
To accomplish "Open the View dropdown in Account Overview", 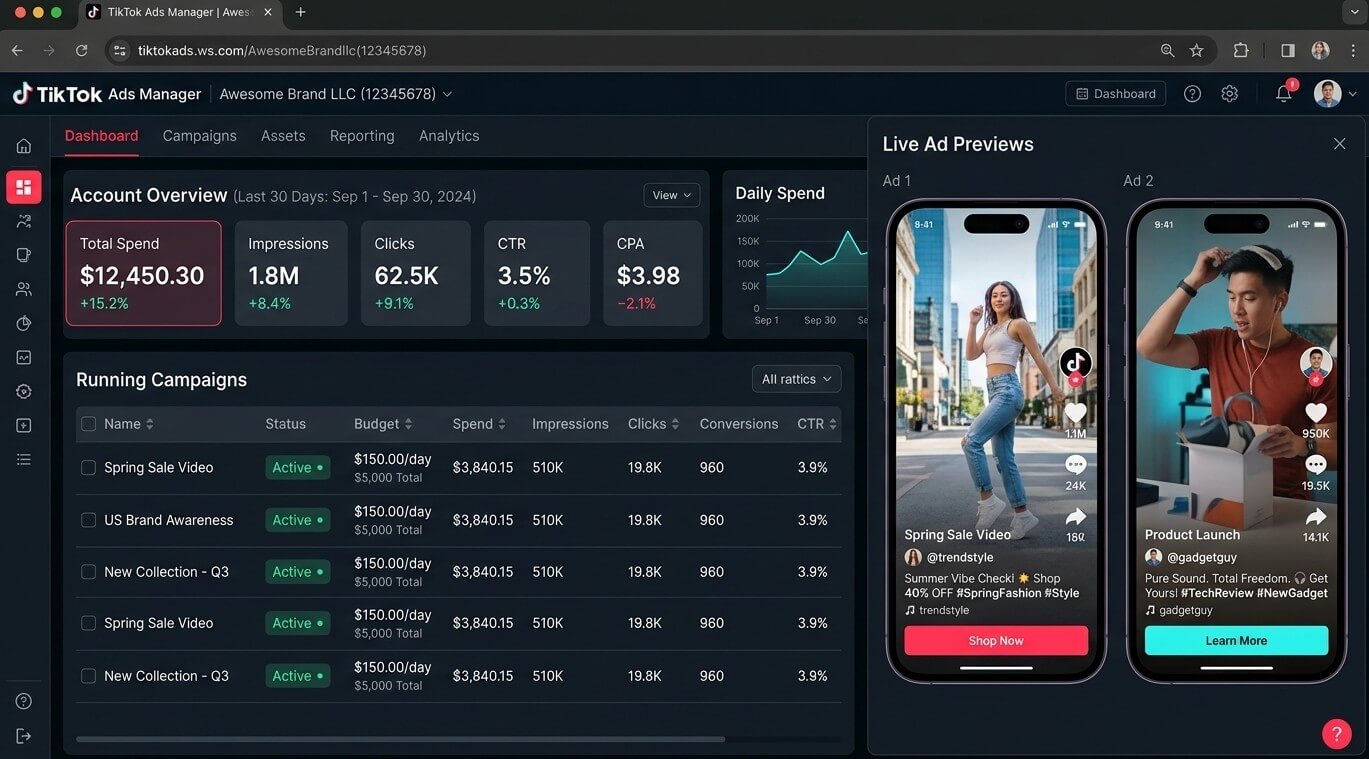I will (671, 195).
